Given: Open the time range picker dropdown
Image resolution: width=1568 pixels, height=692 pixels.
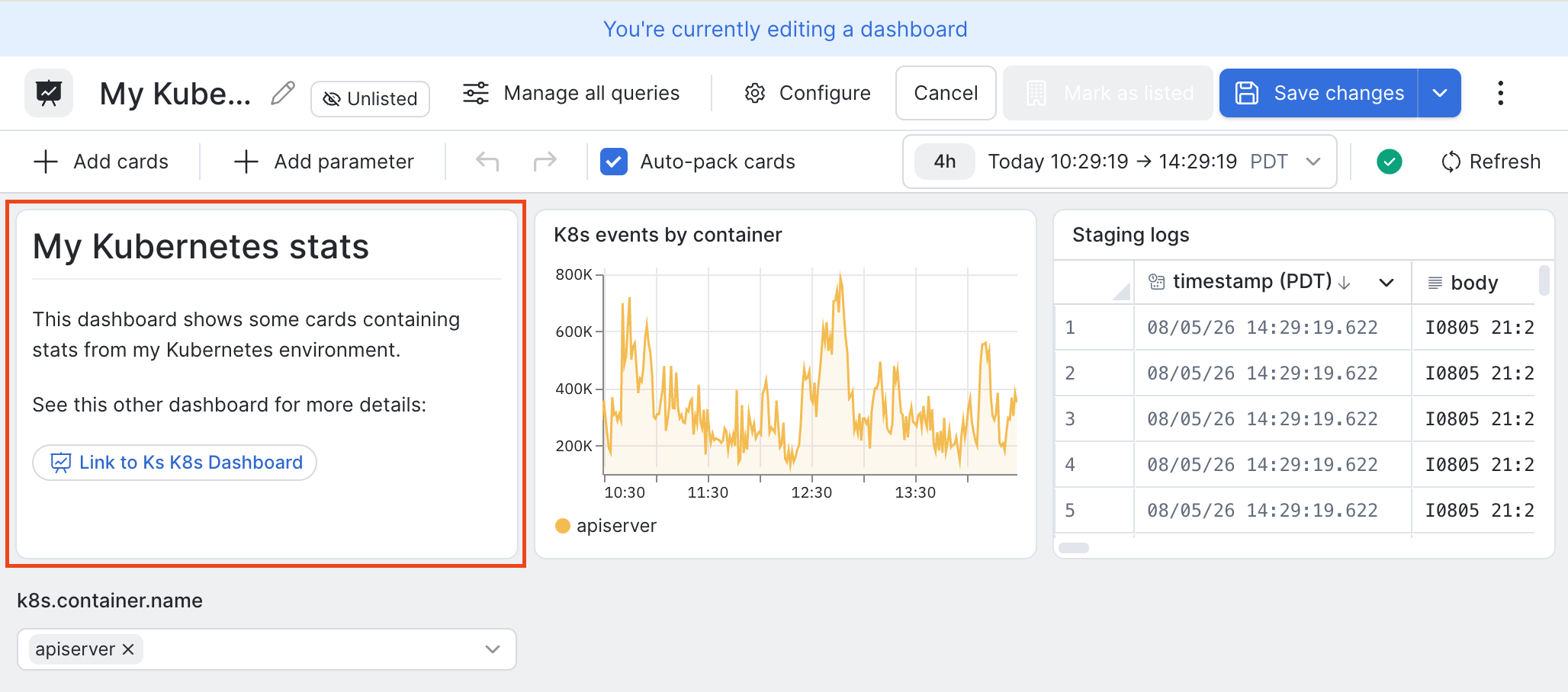Looking at the screenshot, I should 1120,162.
